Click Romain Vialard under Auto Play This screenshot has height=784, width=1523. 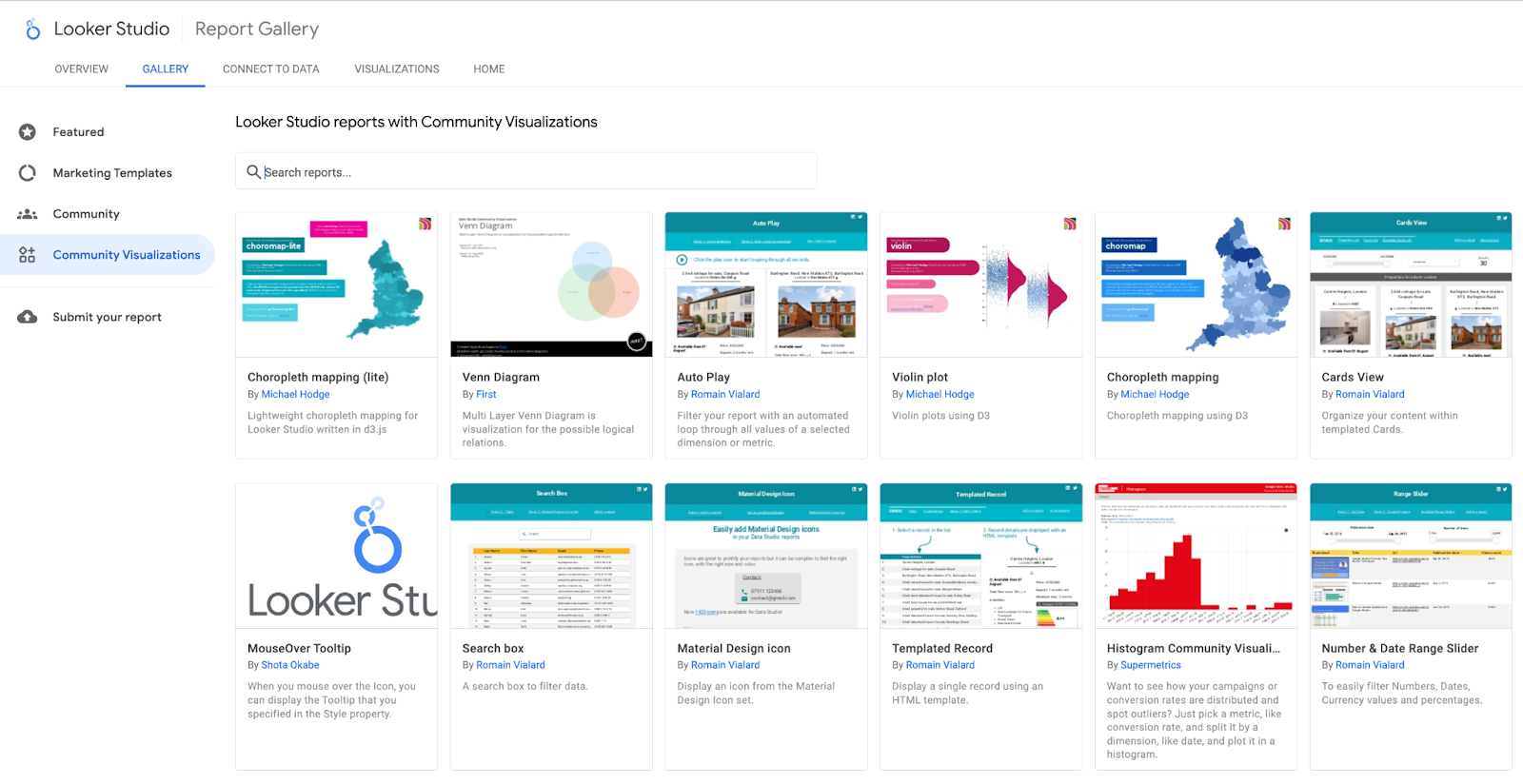725,395
